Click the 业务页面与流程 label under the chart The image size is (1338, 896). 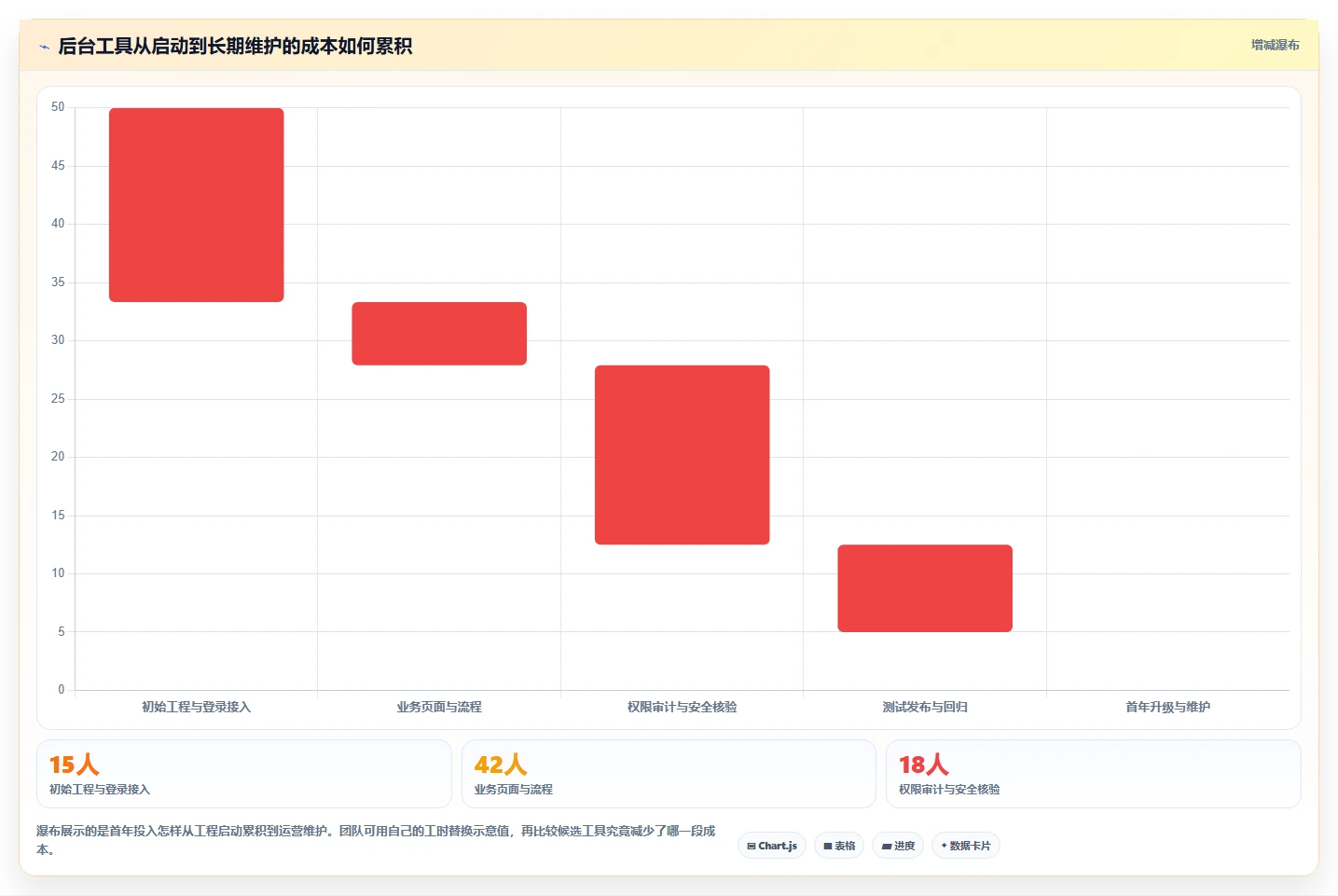click(439, 707)
